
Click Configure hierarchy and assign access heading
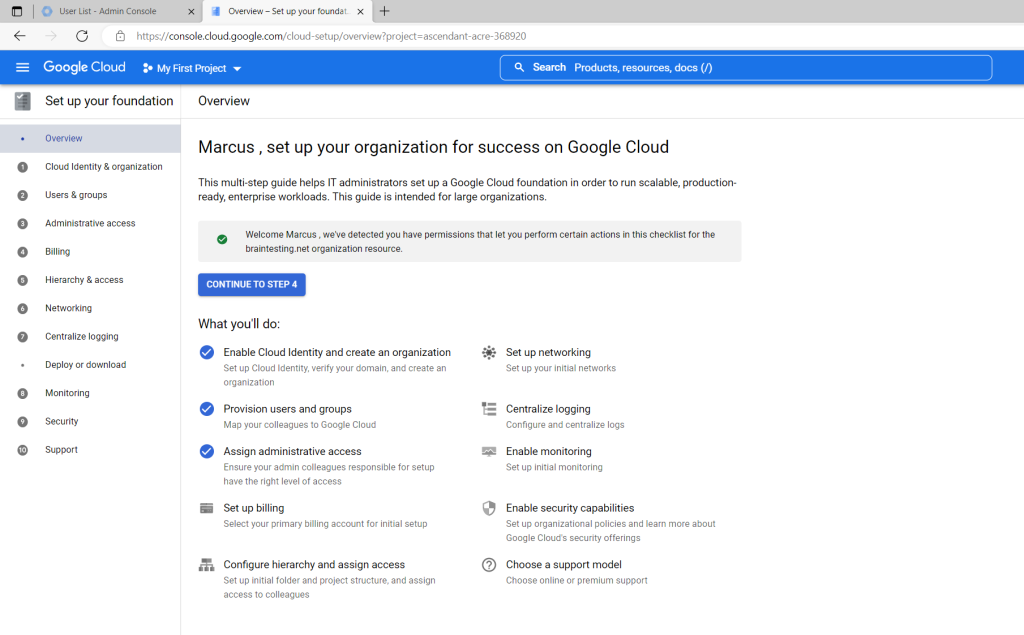coord(314,564)
